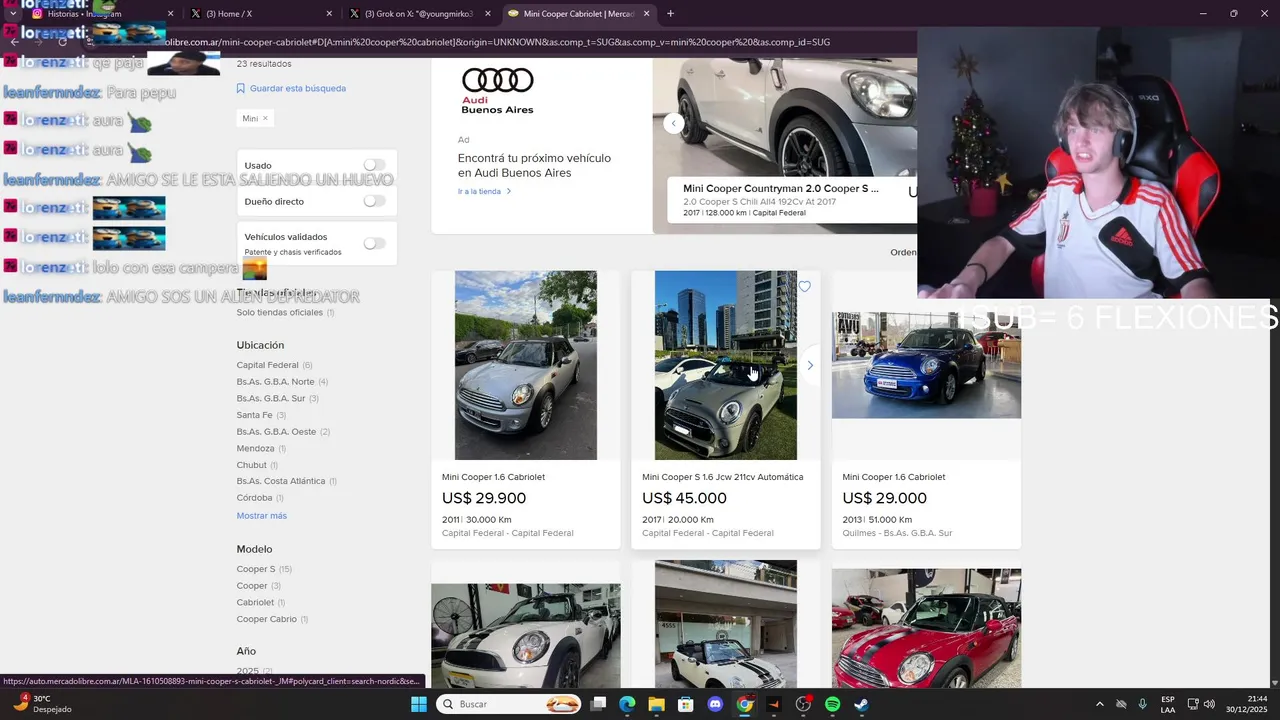Switch to Home / X tab
The height and width of the screenshot is (720, 1280).
pos(260,14)
